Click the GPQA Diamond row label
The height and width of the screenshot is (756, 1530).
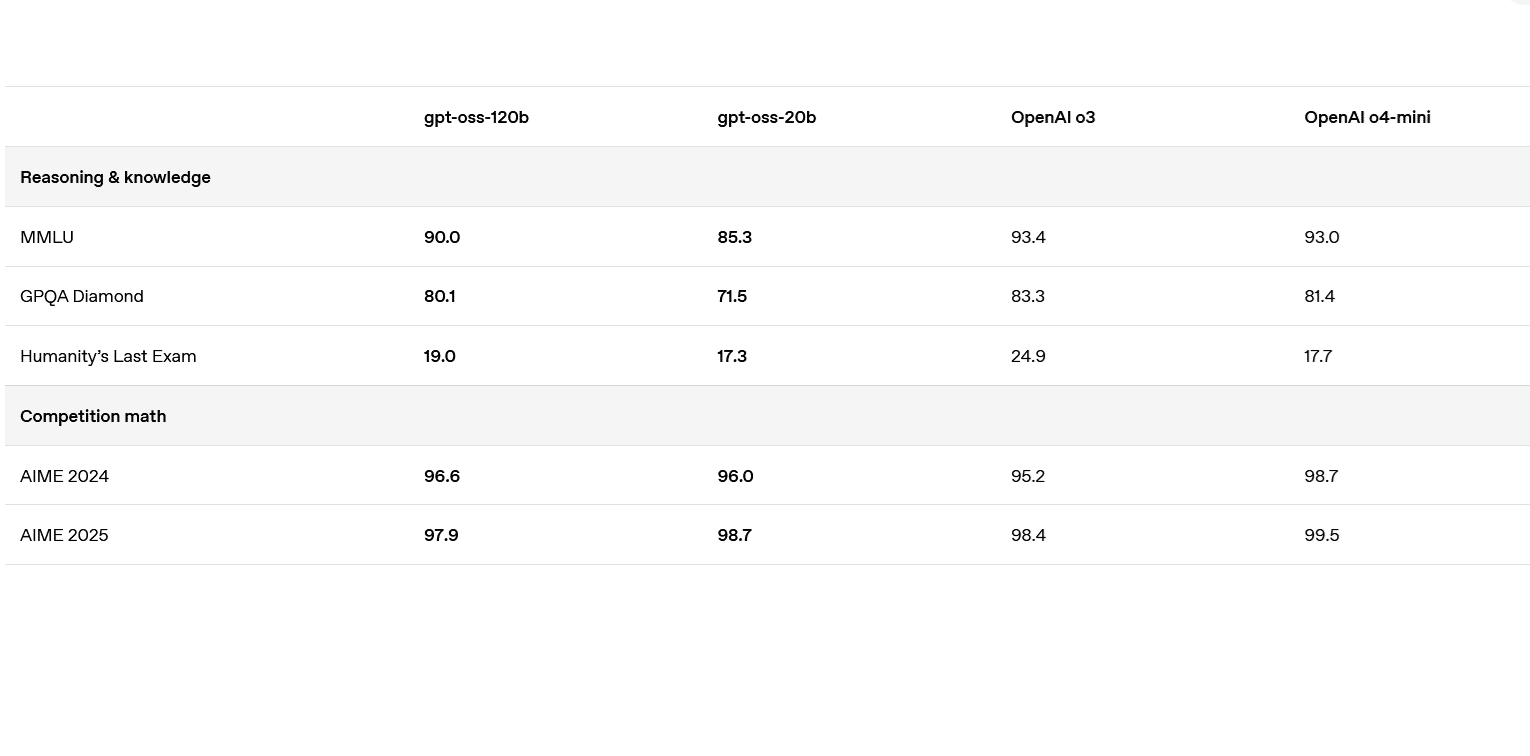click(82, 296)
